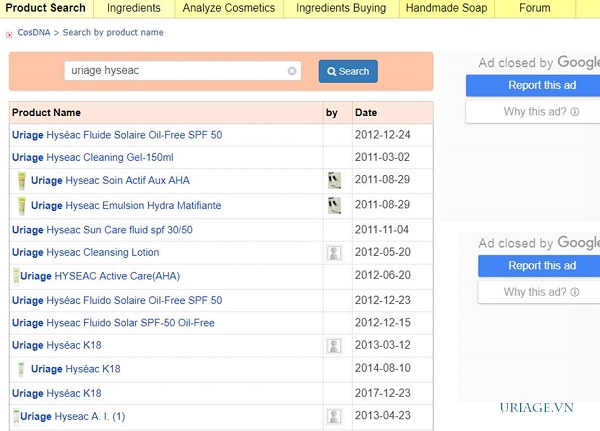Go to the Forum tab
The image size is (600, 431).
pyautogui.click(x=534, y=8)
